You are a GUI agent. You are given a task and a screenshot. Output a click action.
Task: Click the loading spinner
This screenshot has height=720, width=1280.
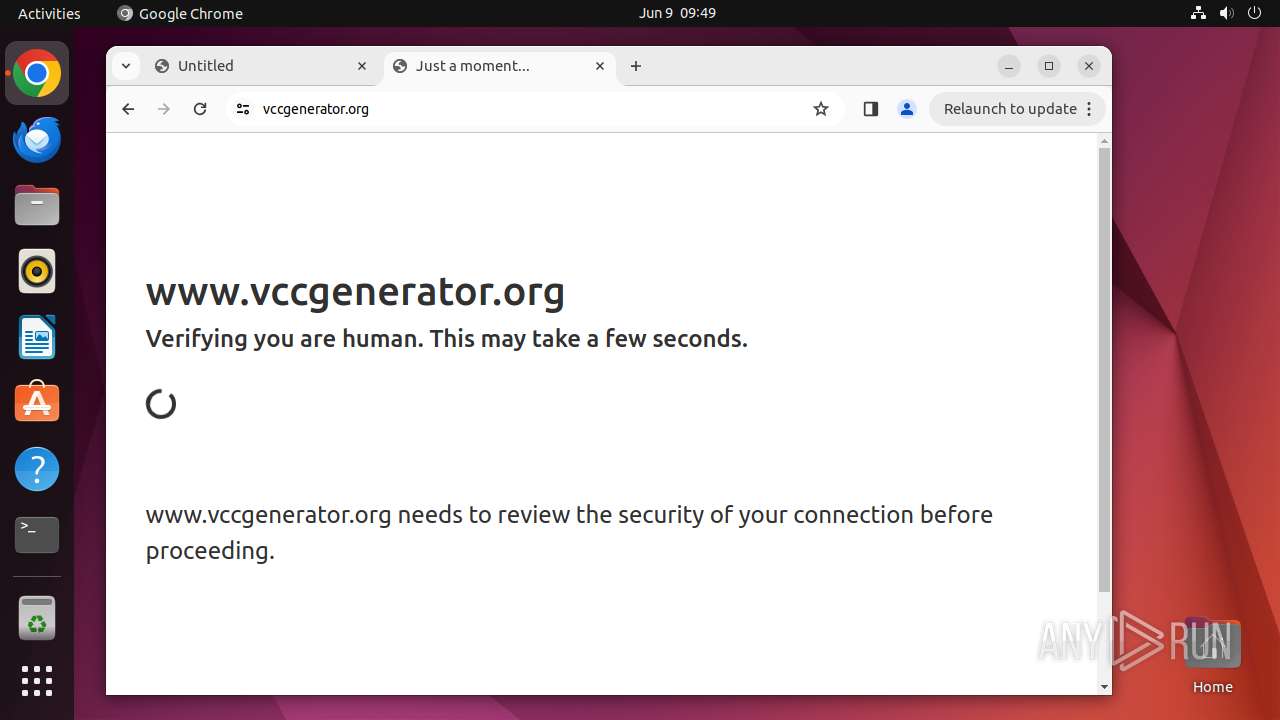point(161,404)
